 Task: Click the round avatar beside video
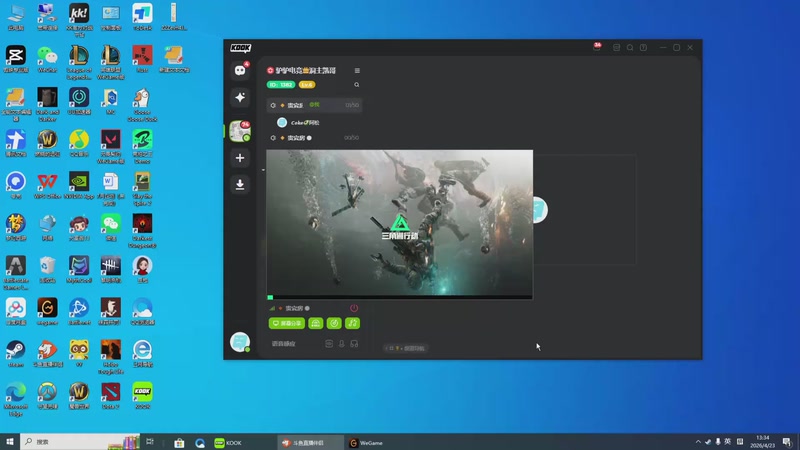coord(540,210)
